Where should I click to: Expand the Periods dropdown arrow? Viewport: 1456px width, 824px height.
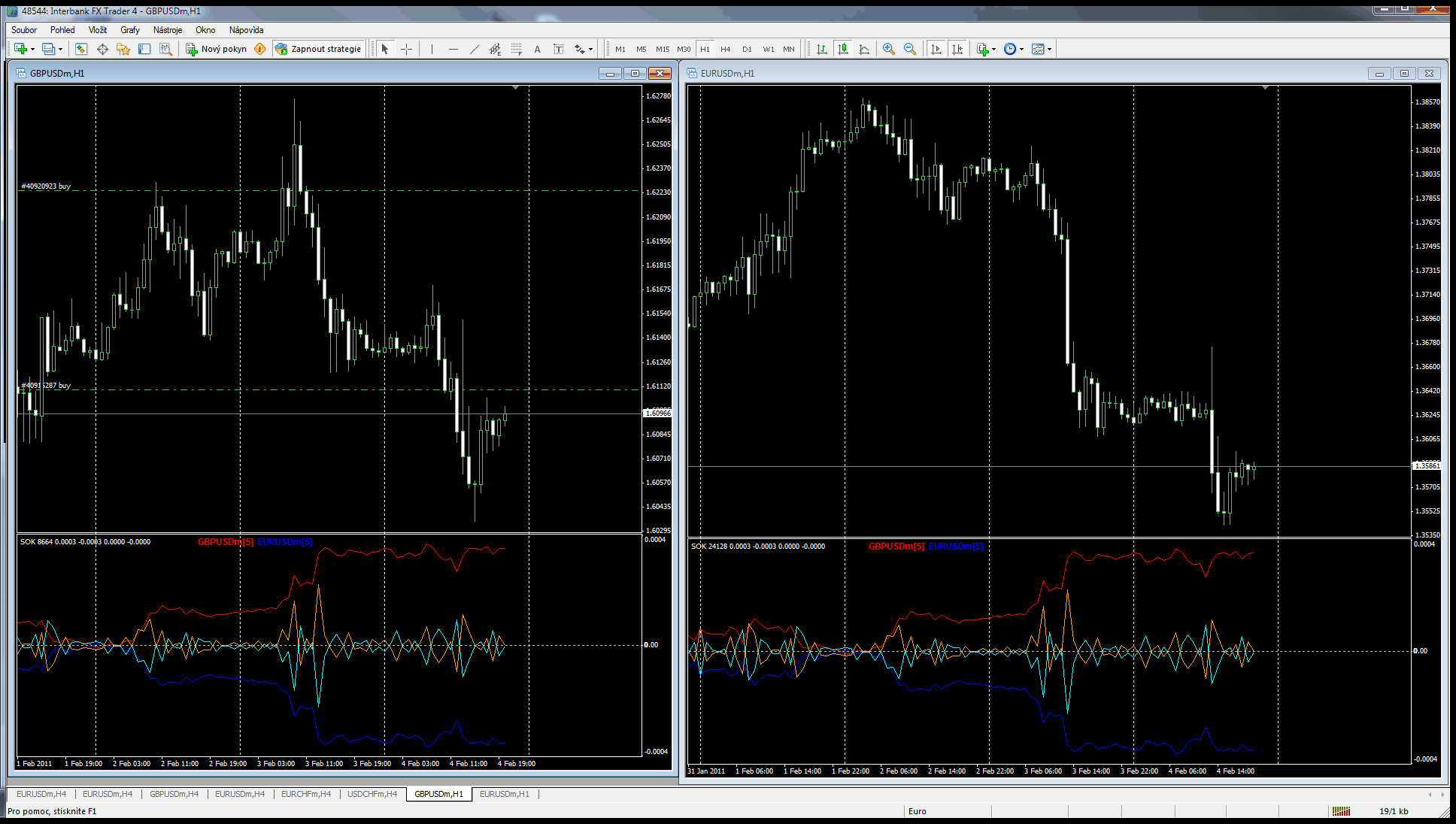[x=1021, y=50]
